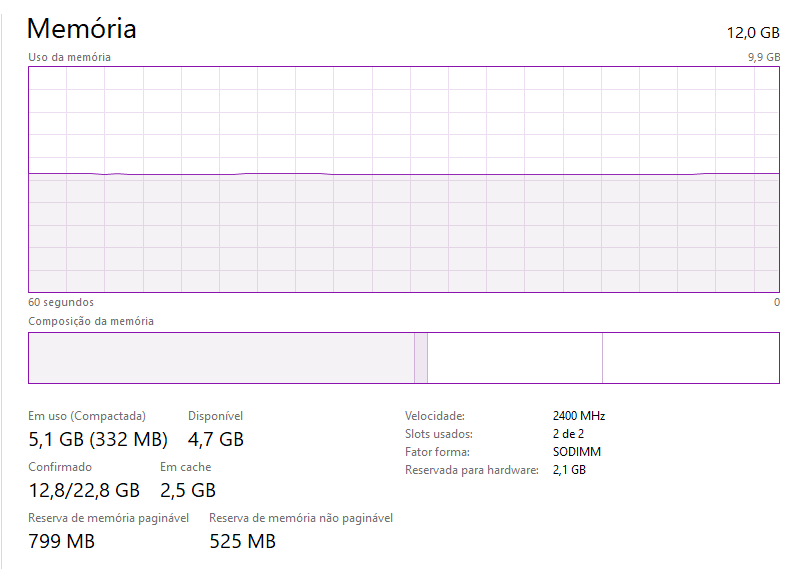
Task: Select the 5,1 GB (332 MB) in-use value
Action: [x=98, y=439]
